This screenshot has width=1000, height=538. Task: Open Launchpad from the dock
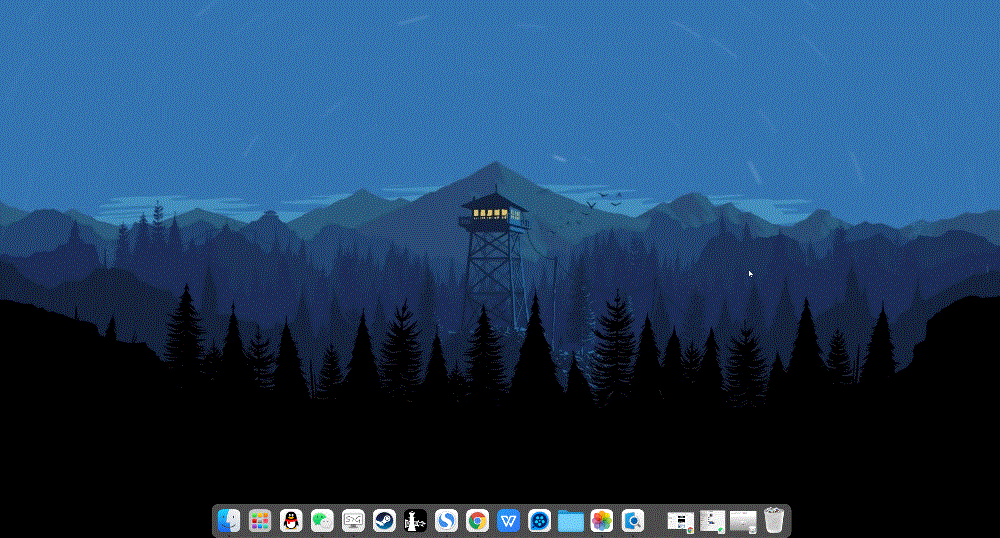click(260, 521)
